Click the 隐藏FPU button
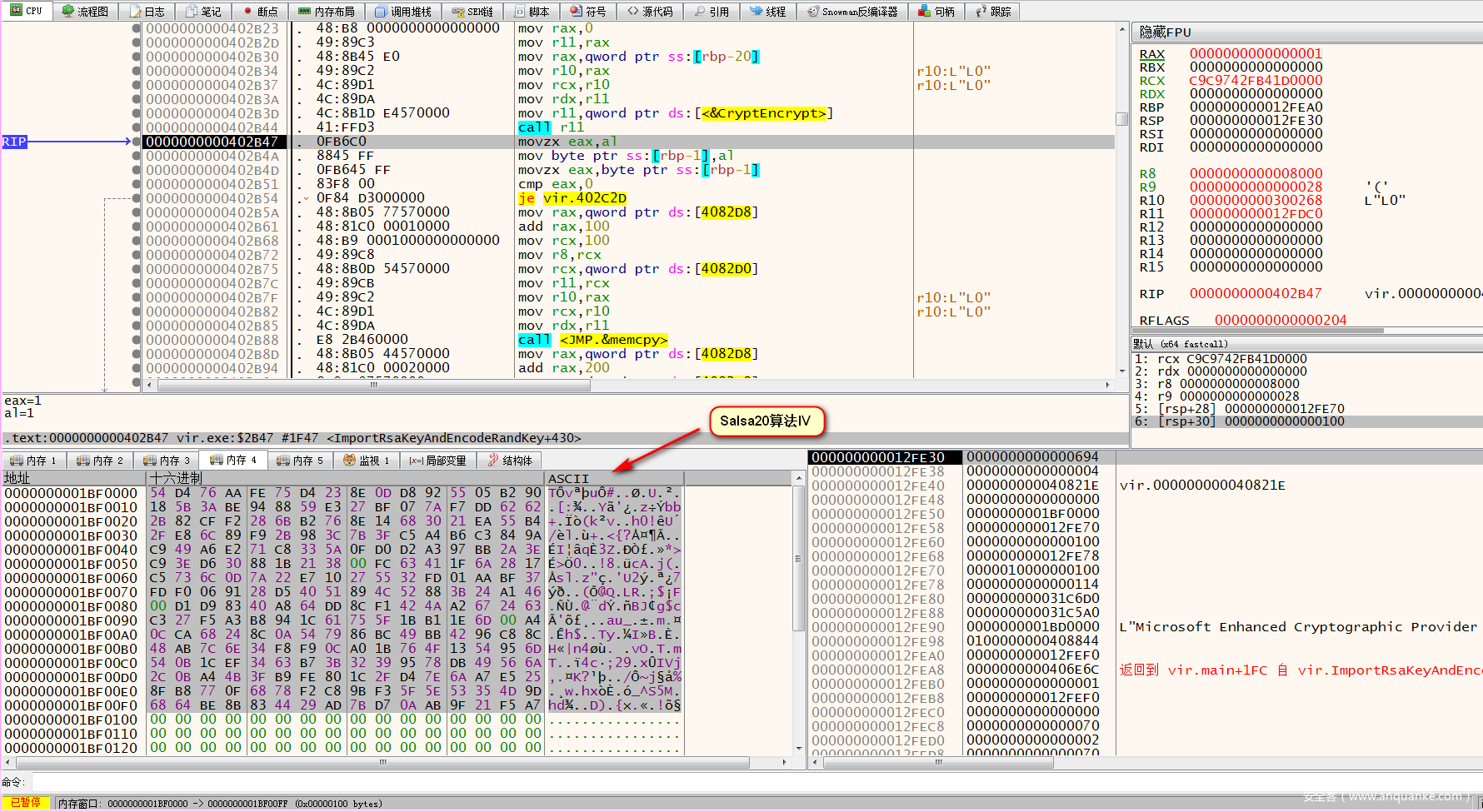The height and width of the screenshot is (812, 1483). click(x=1166, y=32)
